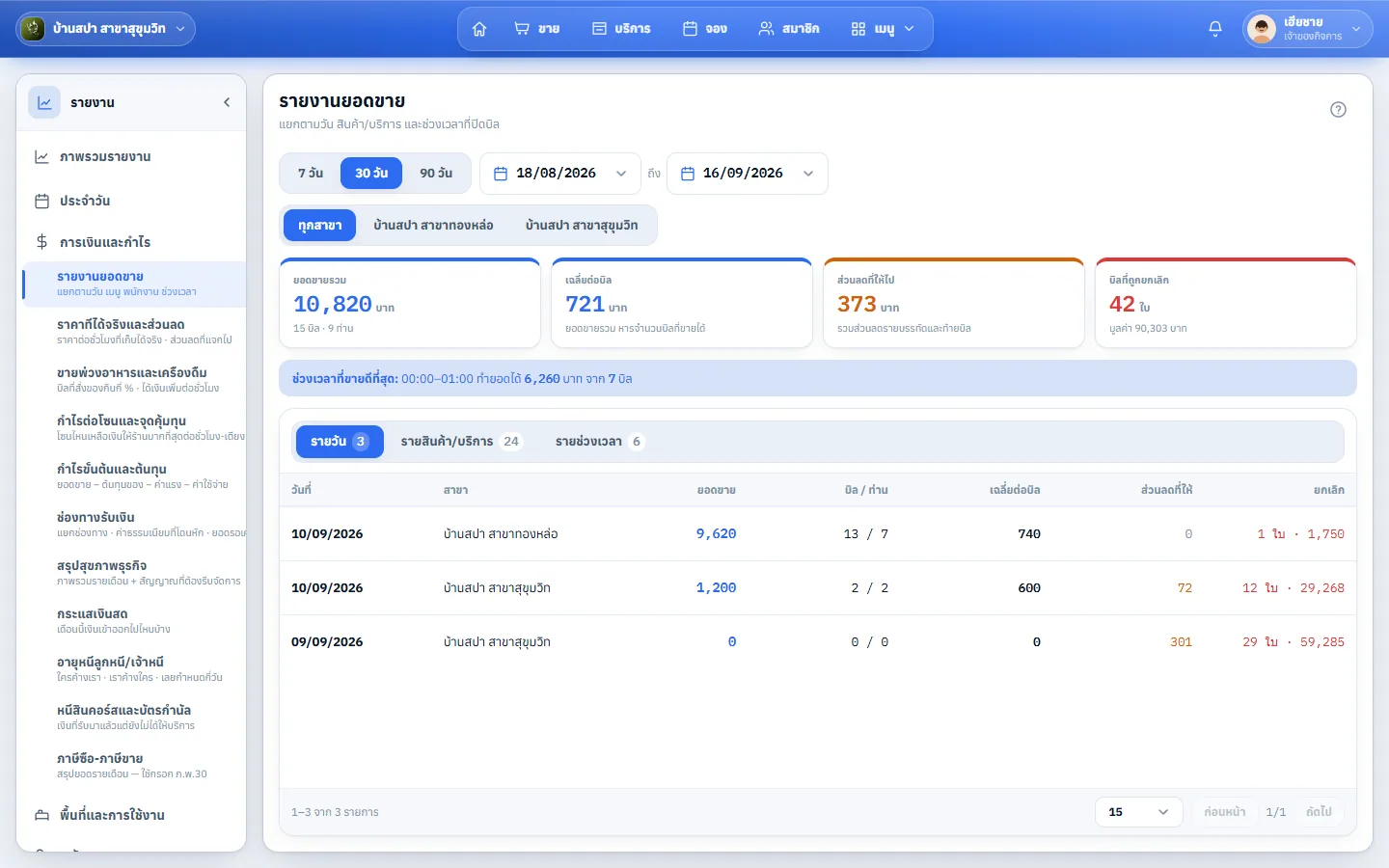Image resolution: width=1389 pixels, height=868 pixels.
Task: Open the เฮียชาย account dropdown
Action: pyautogui.click(x=1308, y=29)
